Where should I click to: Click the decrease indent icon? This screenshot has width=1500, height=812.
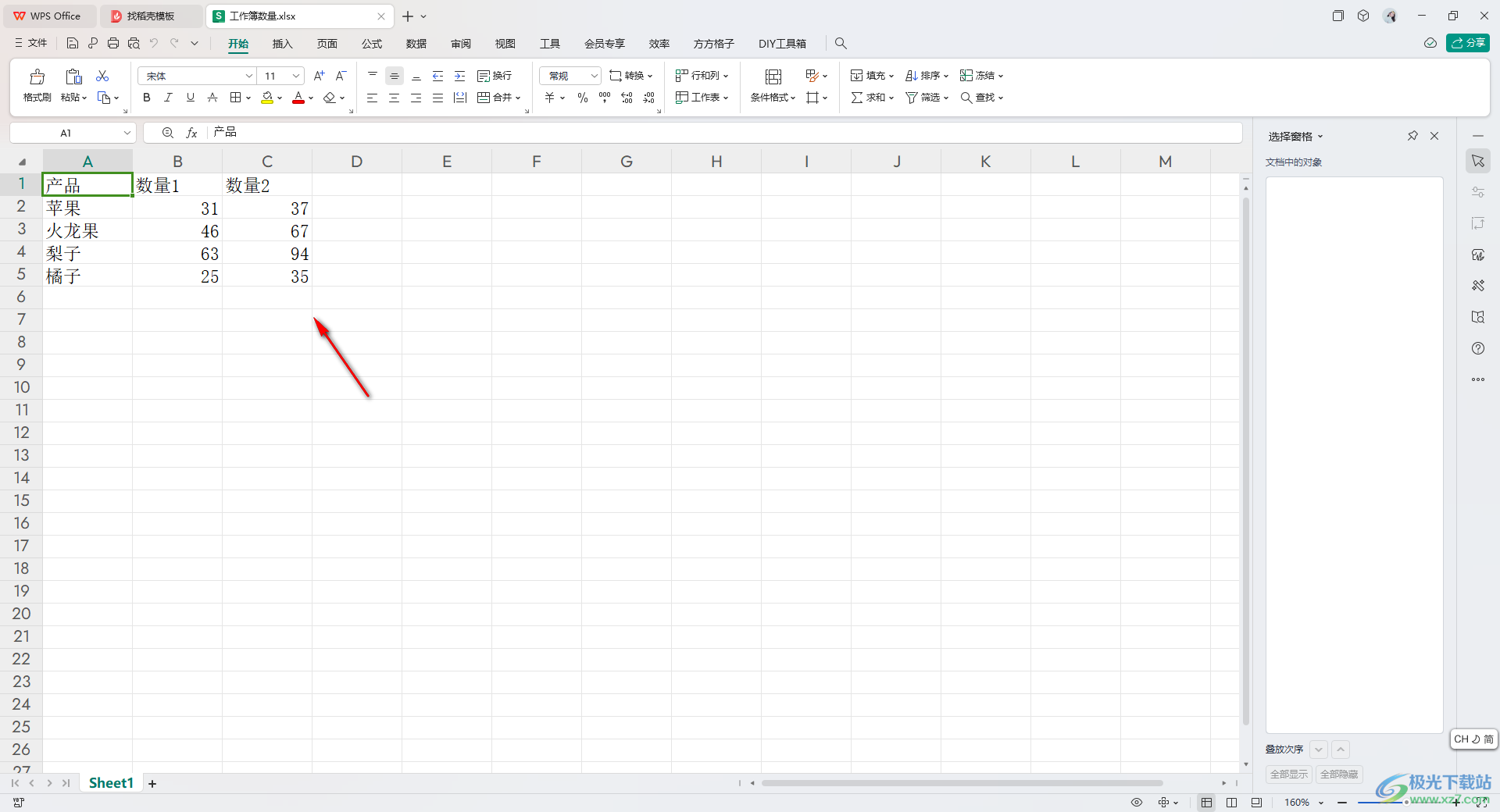438,76
